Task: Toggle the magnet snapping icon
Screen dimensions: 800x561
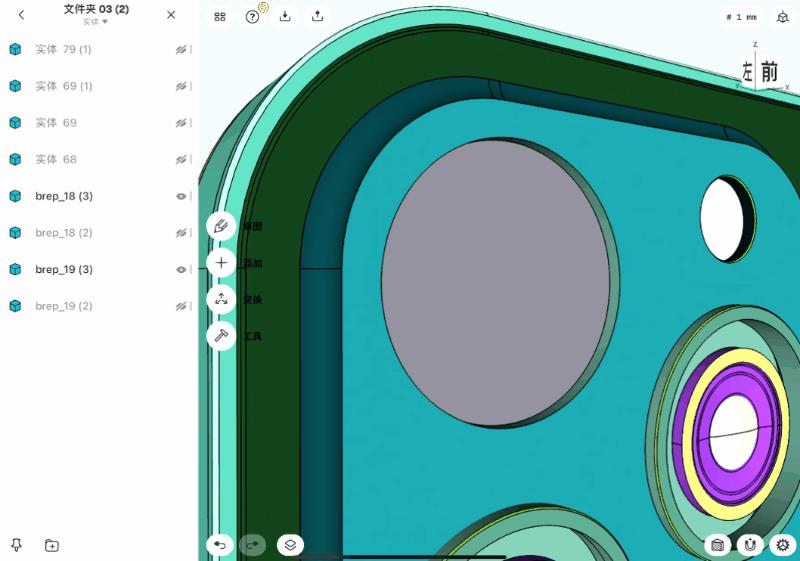Action: point(749,545)
